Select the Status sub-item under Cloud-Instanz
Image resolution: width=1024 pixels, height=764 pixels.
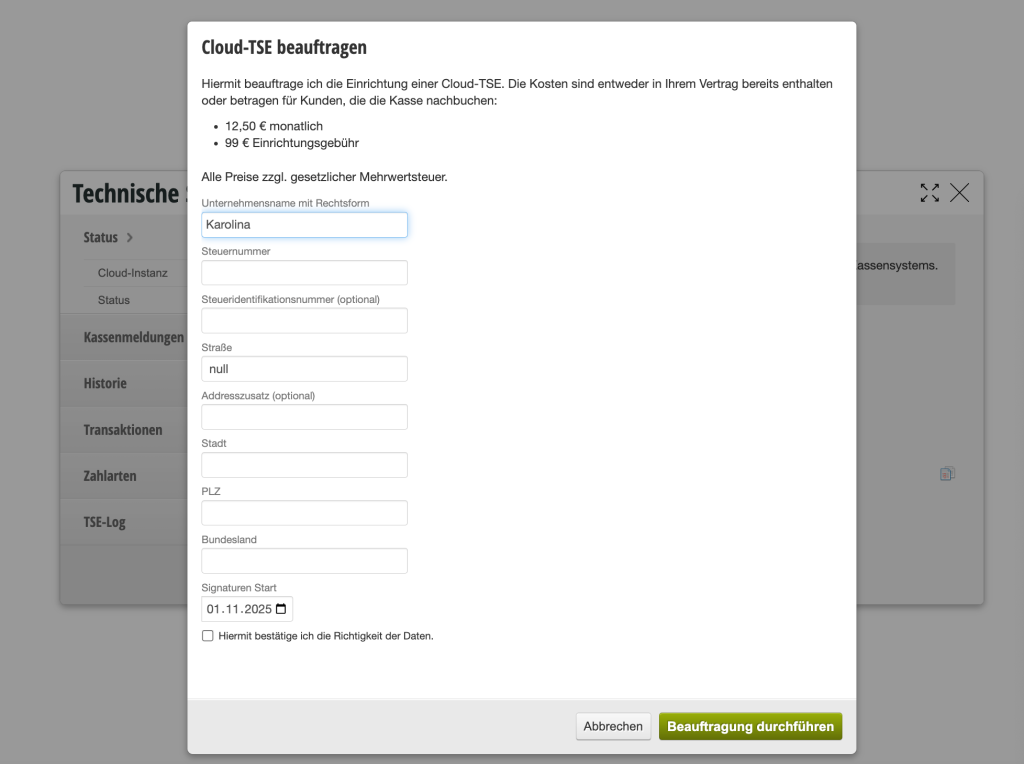pyautogui.click(x=114, y=300)
